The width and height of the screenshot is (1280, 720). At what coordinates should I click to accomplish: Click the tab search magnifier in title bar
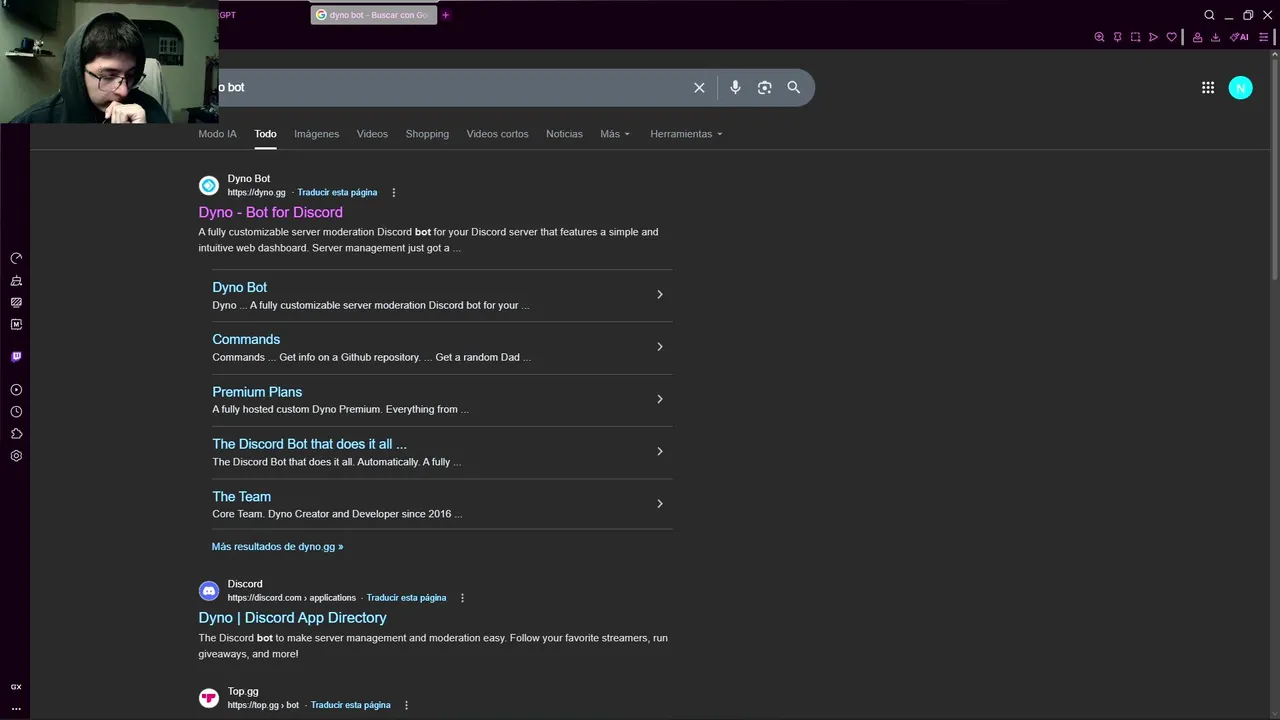1209,15
